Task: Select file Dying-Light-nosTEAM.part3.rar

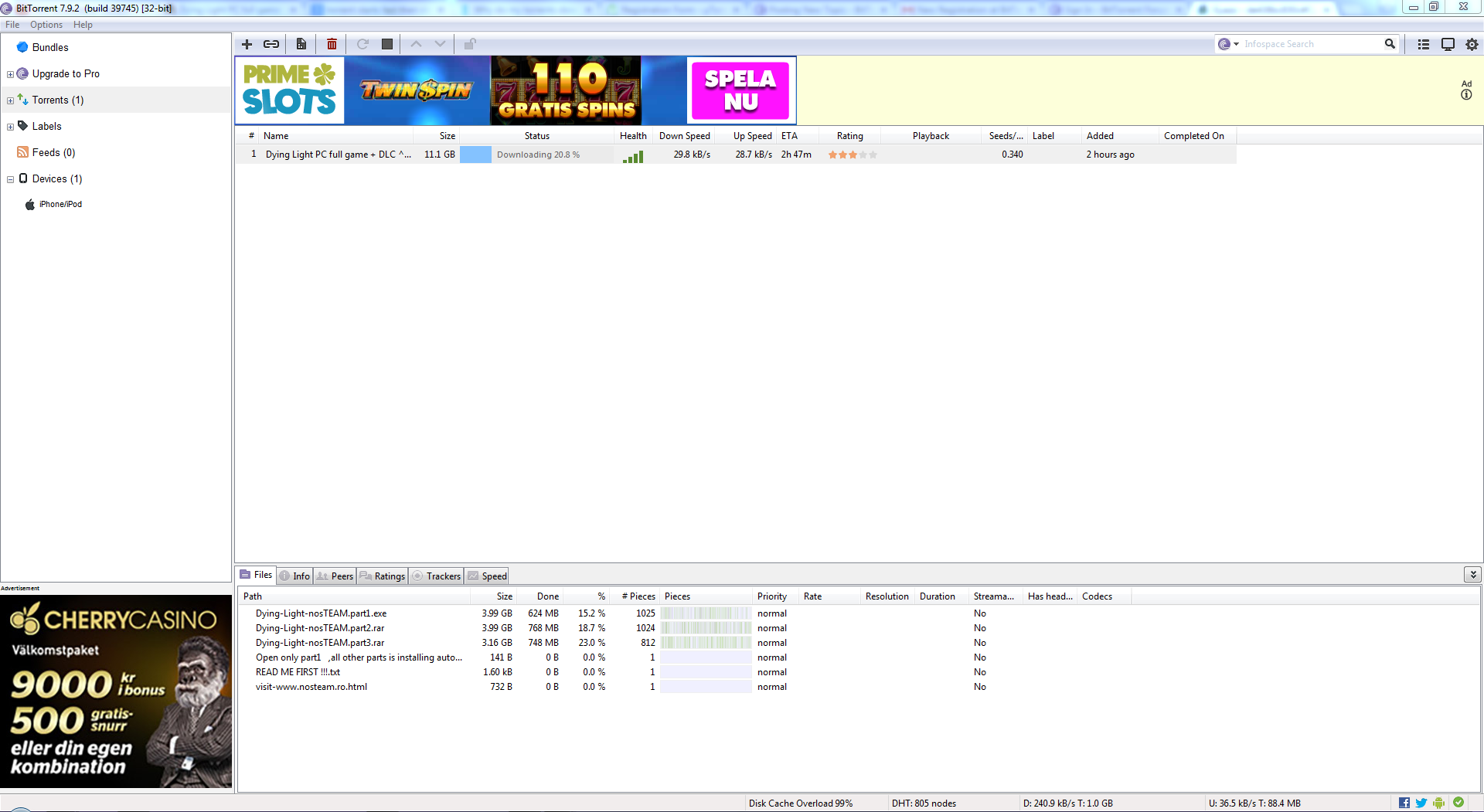Action: pyautogui.click(x=320, y=643)
